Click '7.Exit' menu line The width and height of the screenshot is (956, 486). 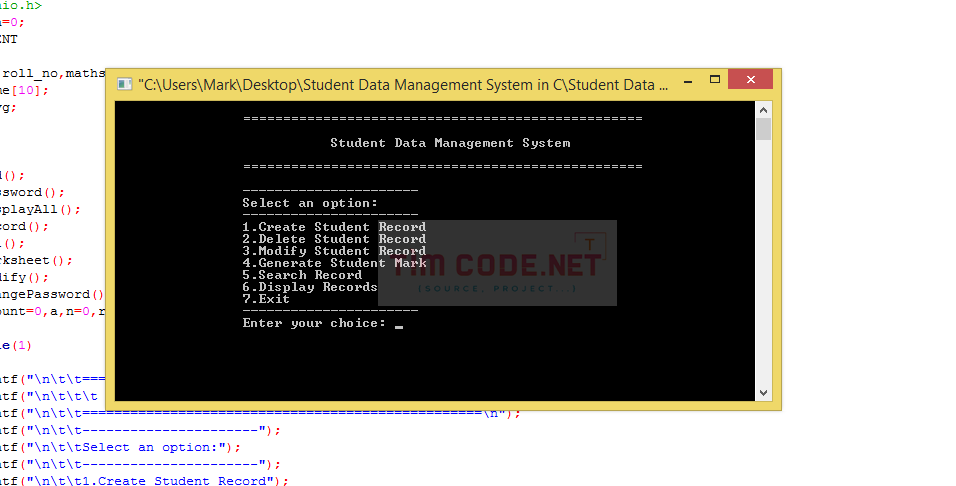click(266, 299)
